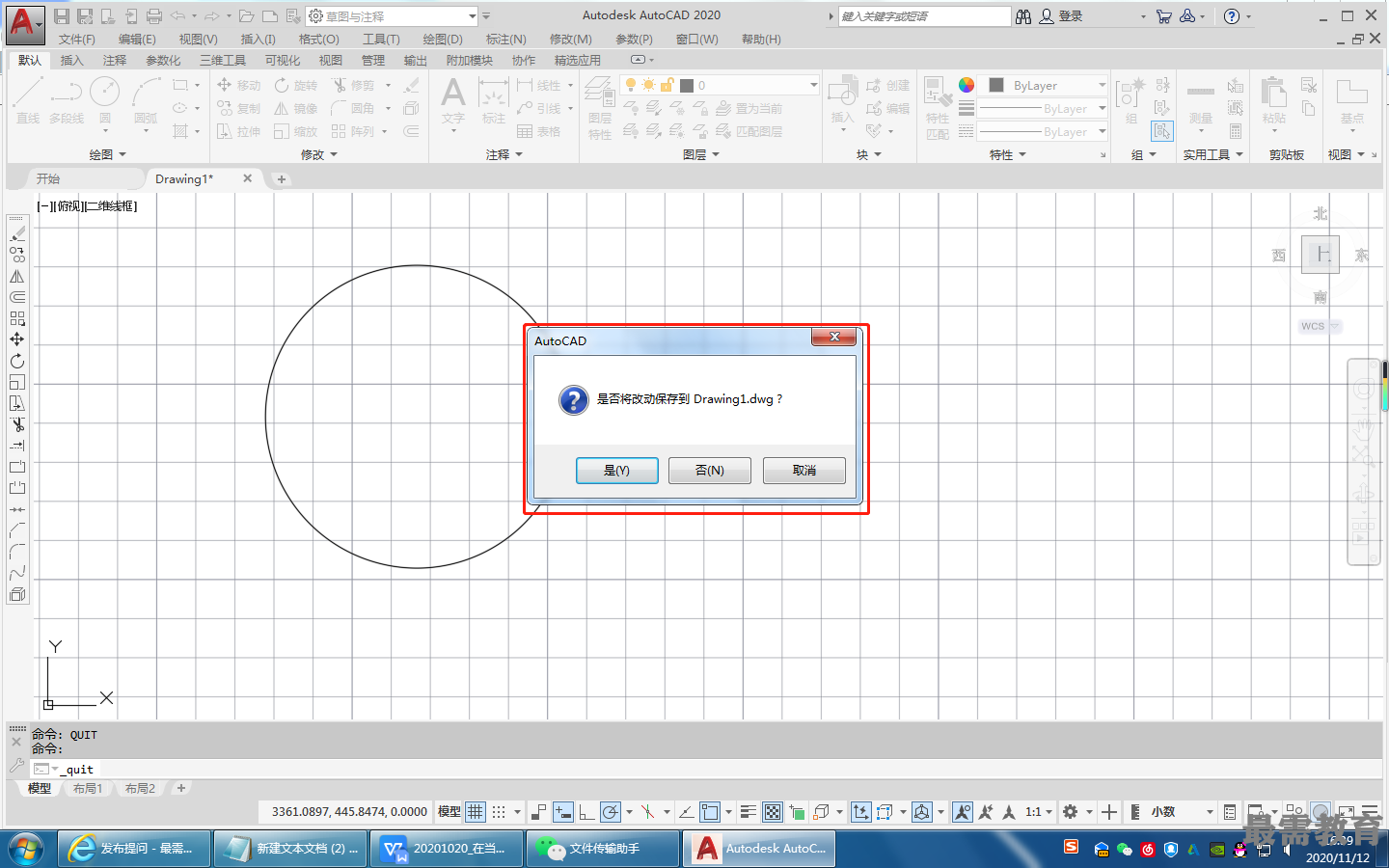Open the 绘图(D) menu
The image size is (1389, 868).
pos(443,40)
